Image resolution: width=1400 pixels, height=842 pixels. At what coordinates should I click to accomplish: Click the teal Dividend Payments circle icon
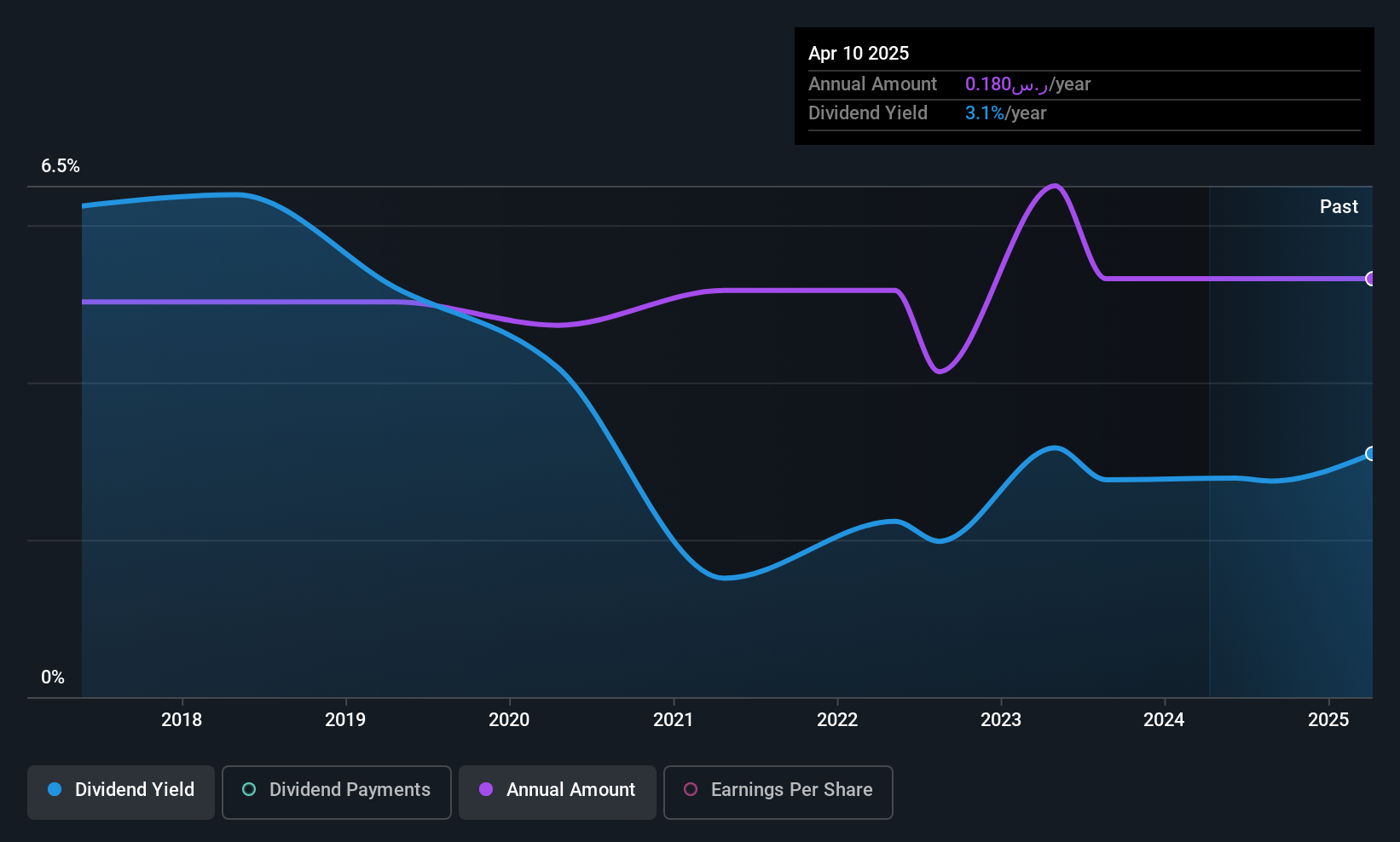(x=249, y=789)
